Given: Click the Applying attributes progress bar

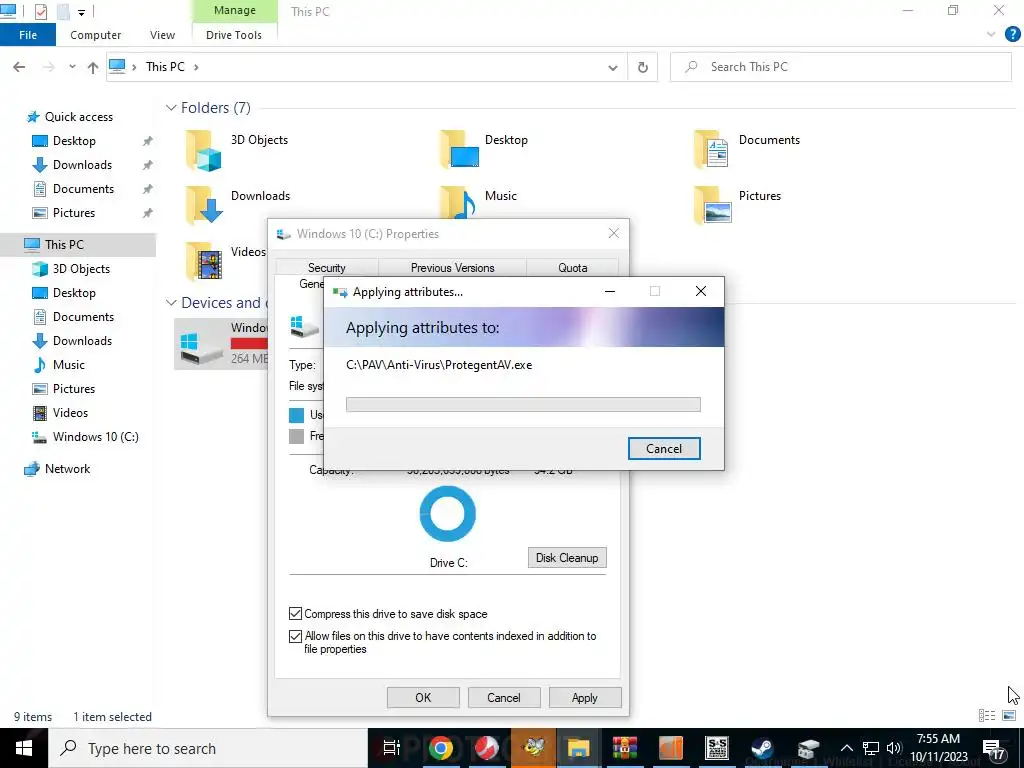Looking at the screenshot, I should pos(523,404).
